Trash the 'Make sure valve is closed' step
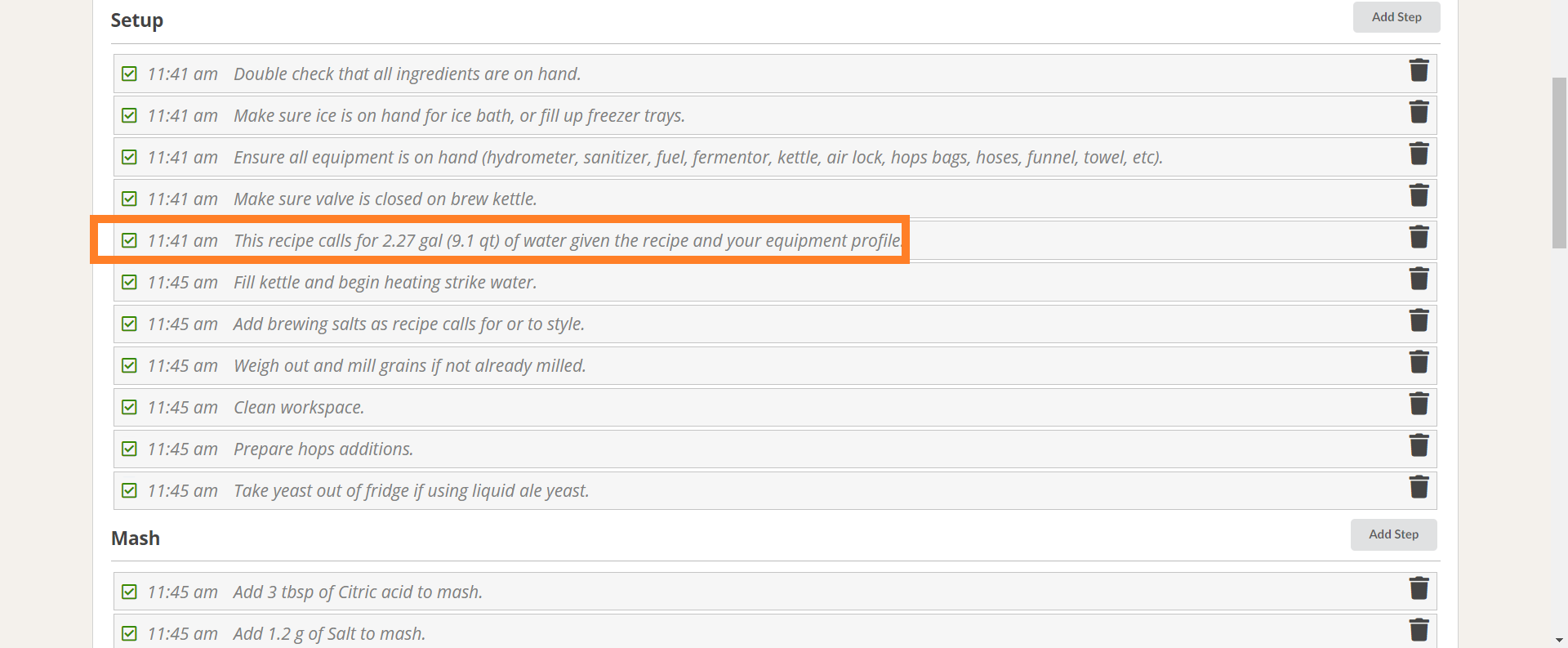Viewport: 1568px width, 648px height. point(1419,195)
